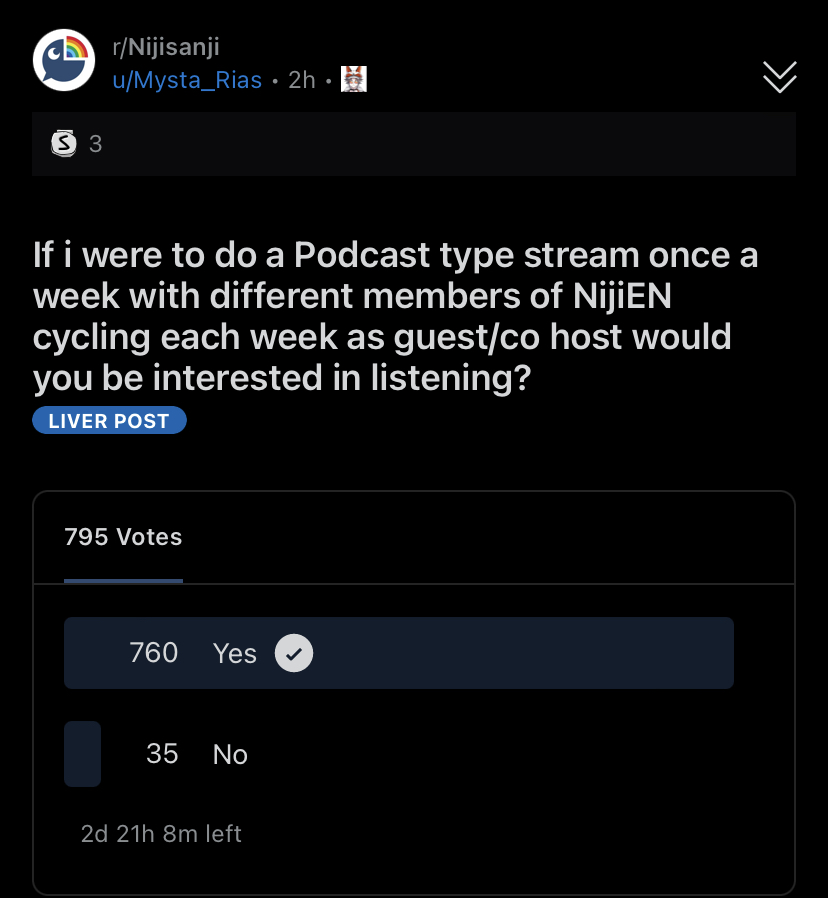Image resolution: width=828 pixels, height=898 pixels.
Task: Tap the award count number 3
Action: pyautogui.click(x=96, y=144)
